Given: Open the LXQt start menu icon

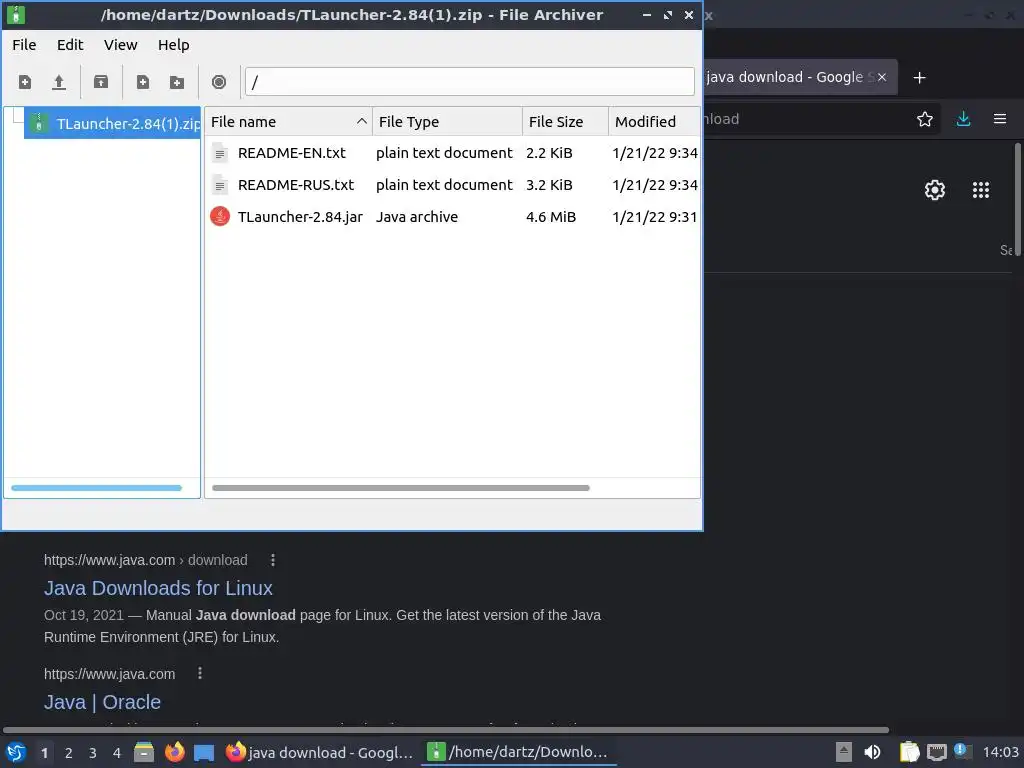Looking at the screenshot, I should (16, 752).
